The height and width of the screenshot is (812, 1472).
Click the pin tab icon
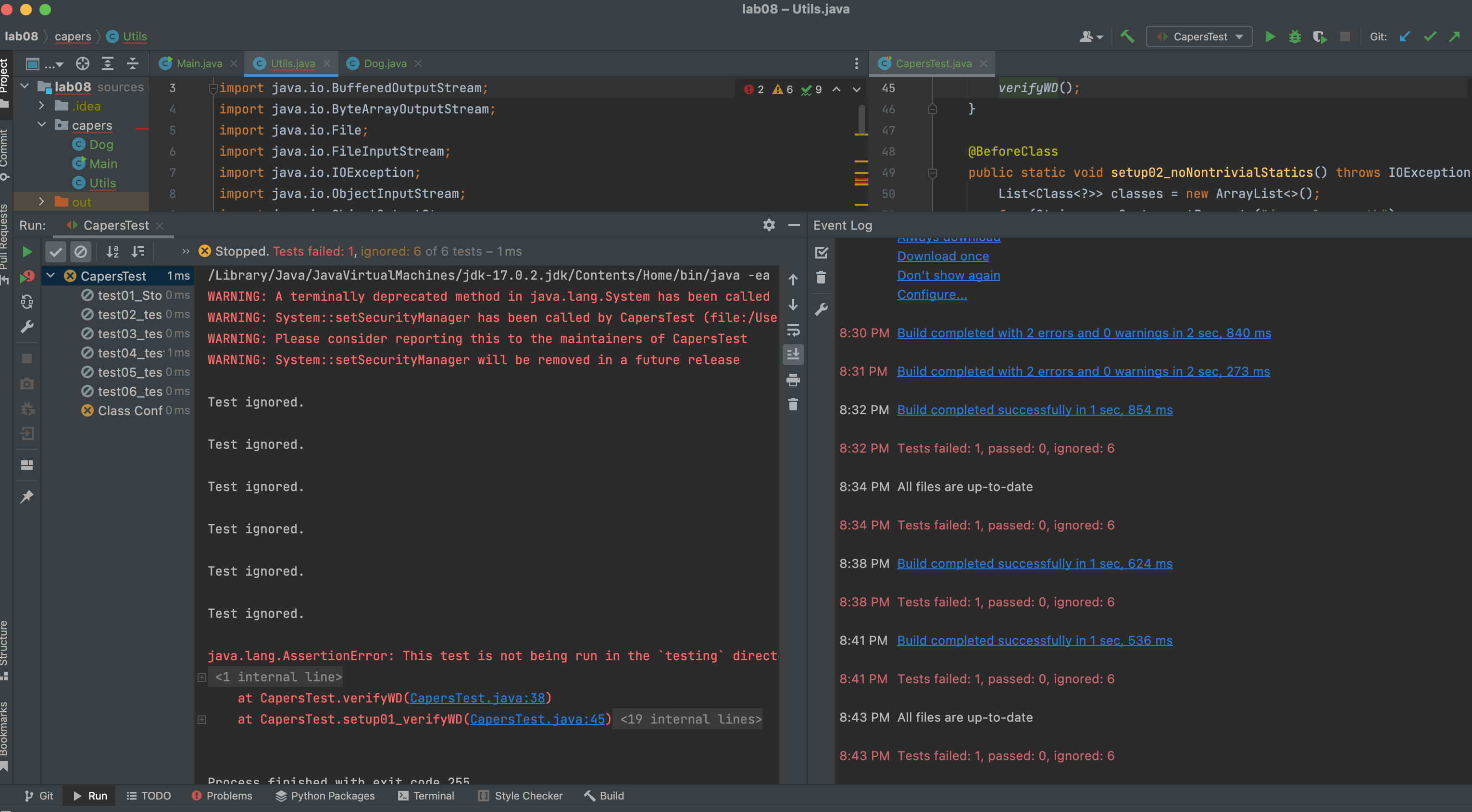26,497
